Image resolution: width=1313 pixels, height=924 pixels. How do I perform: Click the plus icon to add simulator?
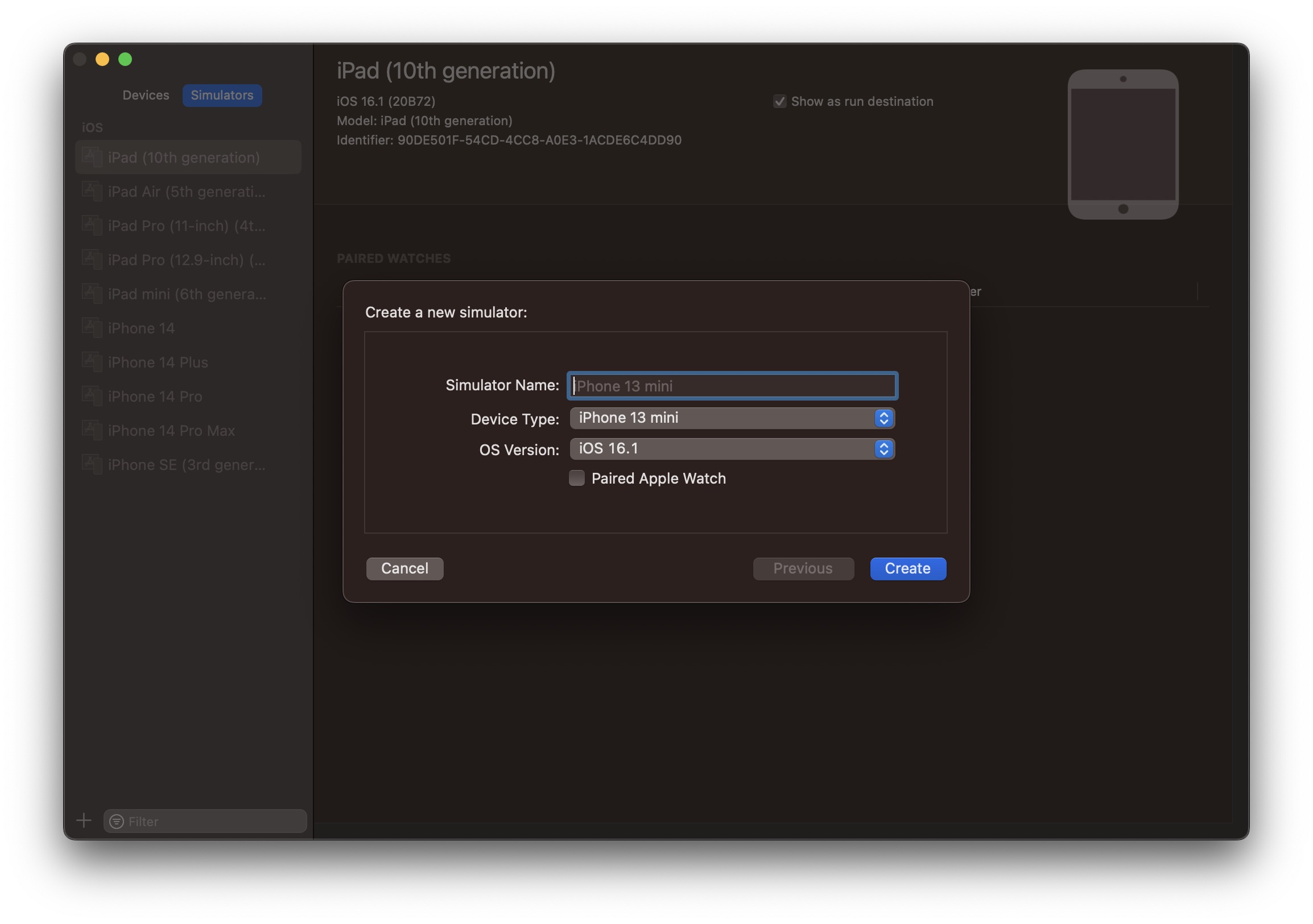pos(84,821)
